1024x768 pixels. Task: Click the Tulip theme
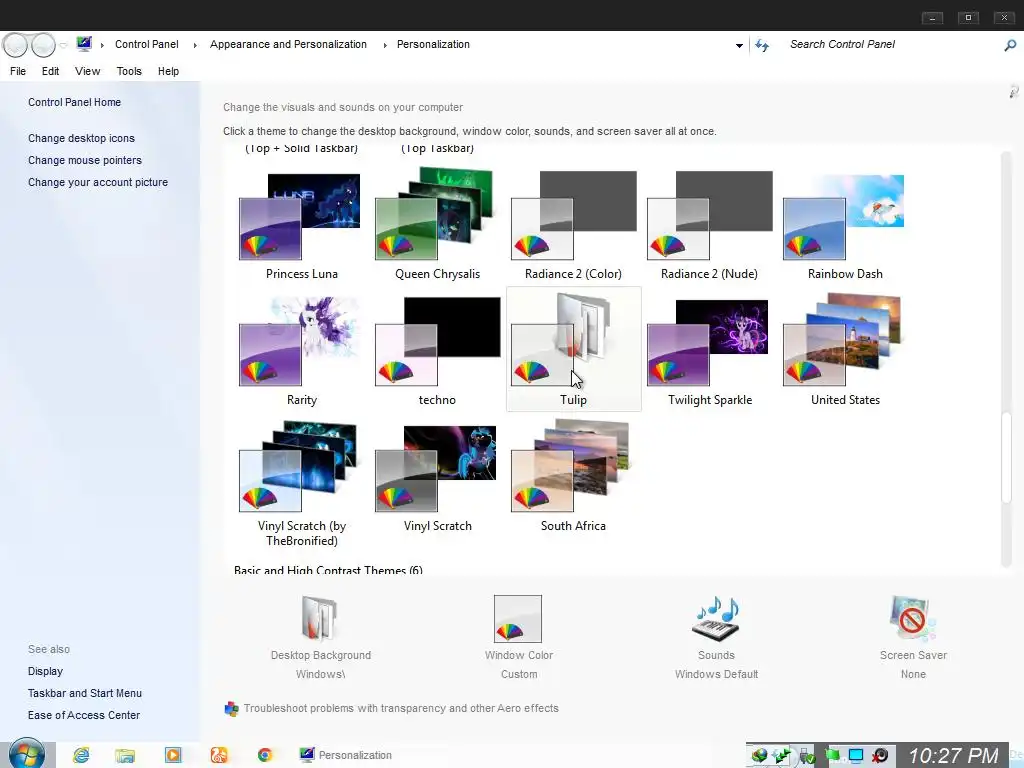[573, 349]
